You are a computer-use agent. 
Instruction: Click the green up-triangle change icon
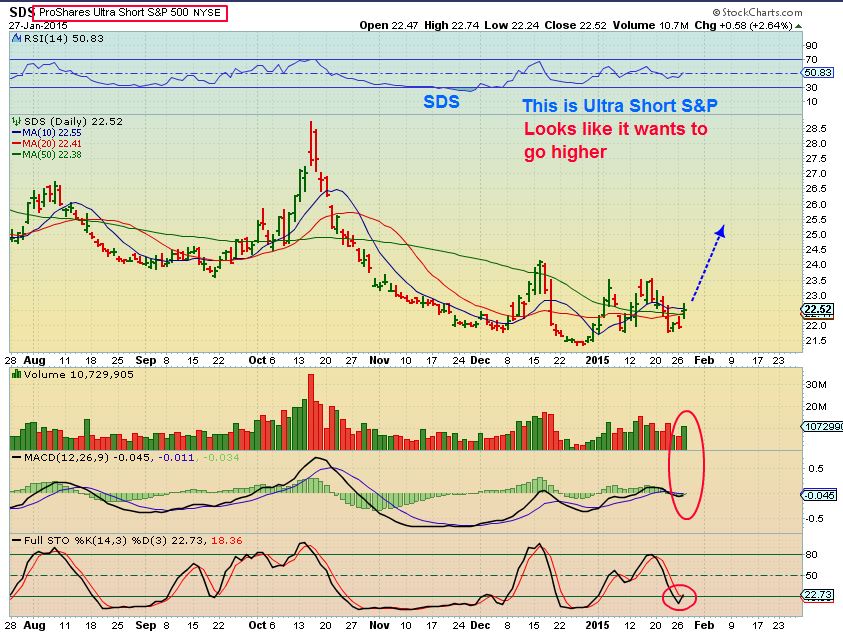pyautogui.click(x=798, y=26)
